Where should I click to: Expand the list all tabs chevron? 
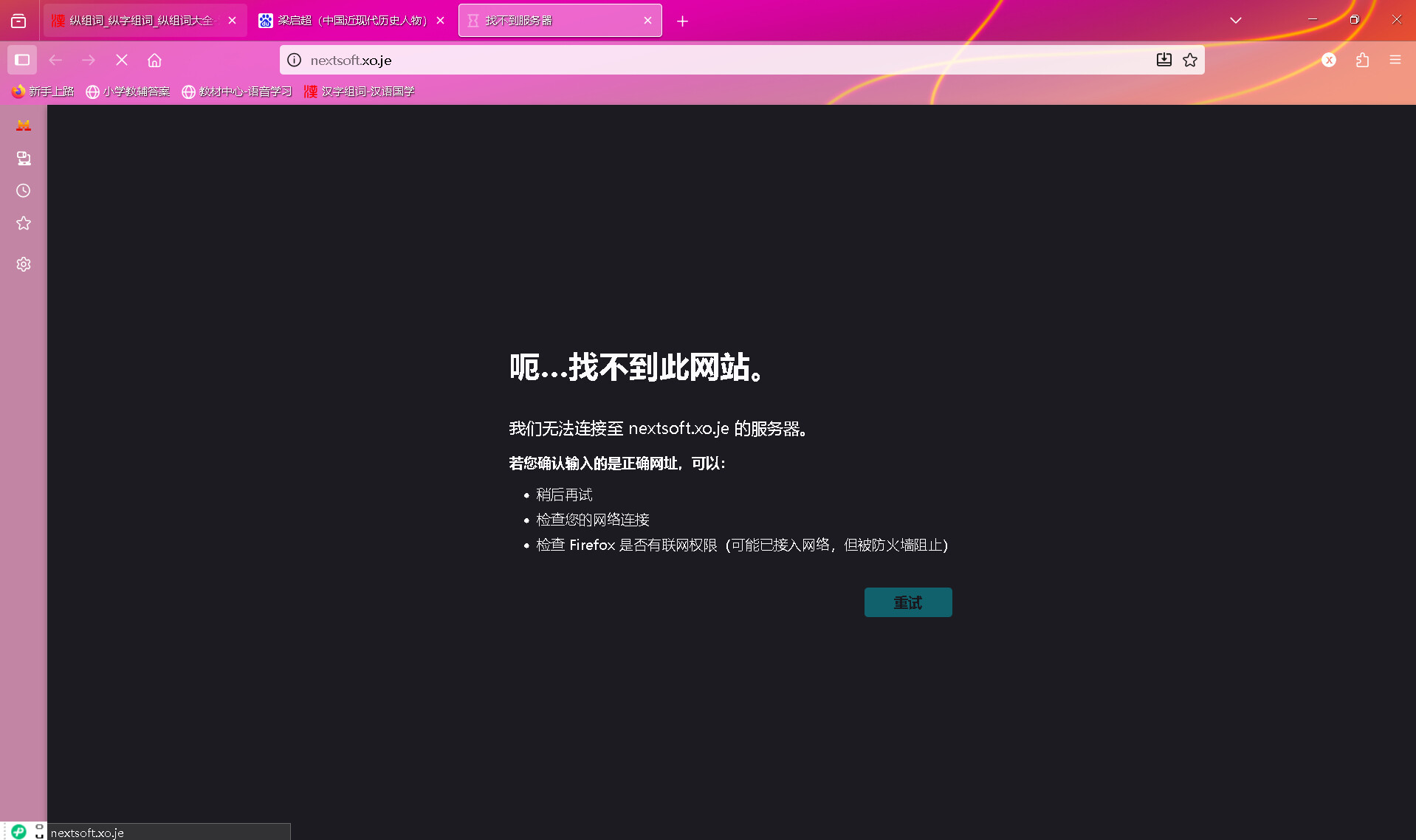point(1235,20)
